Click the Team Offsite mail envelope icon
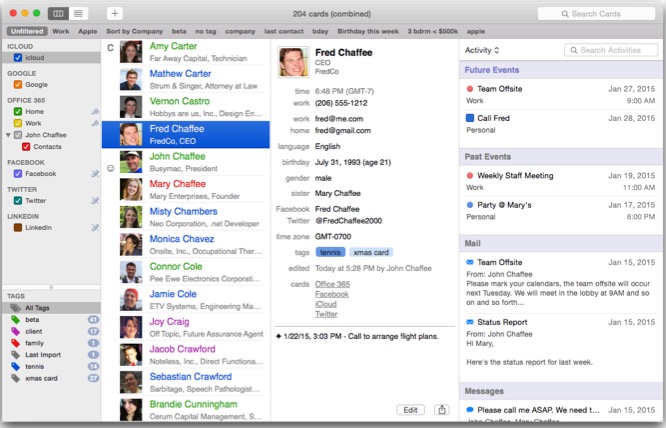The height and width of the screenshot is (428, 666). tap(470, 262)
